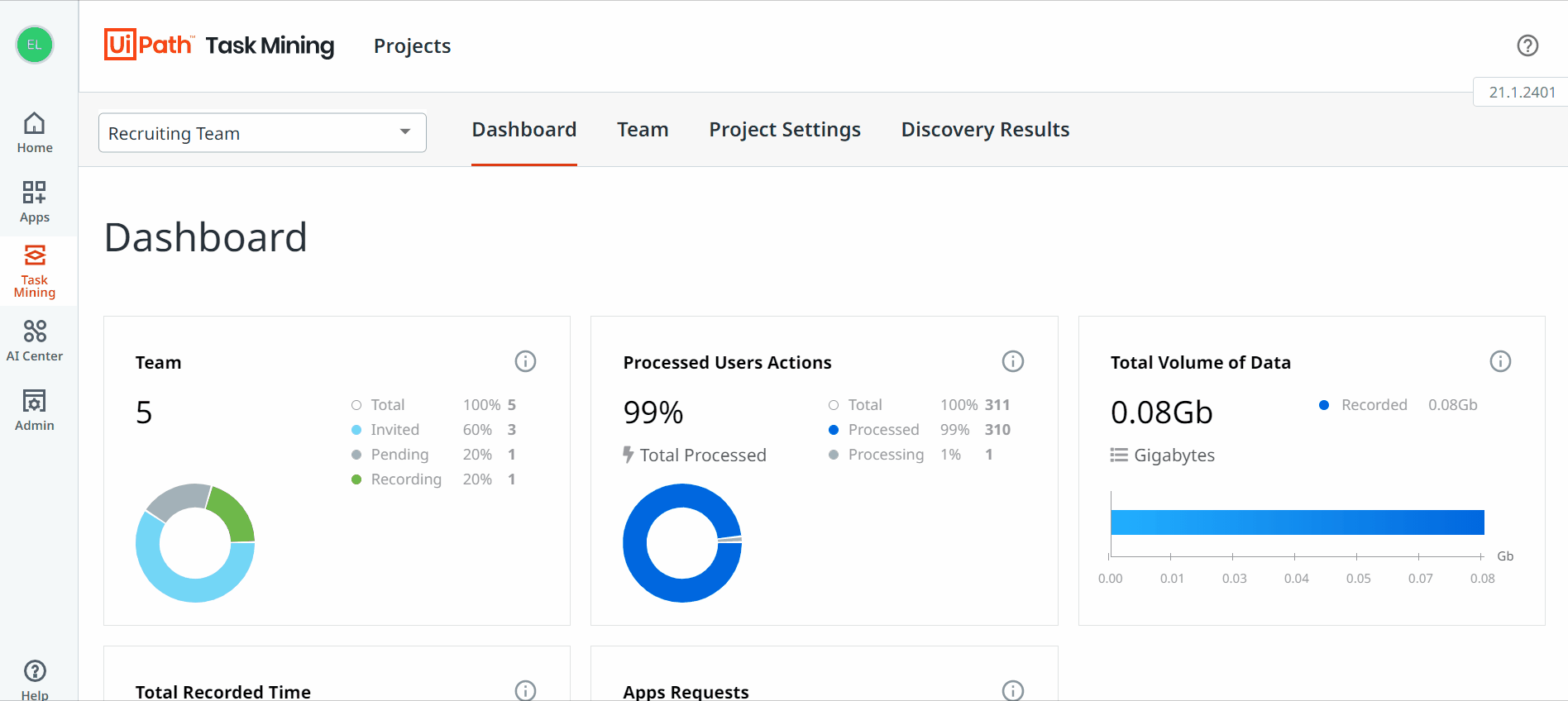The image size is (1568, 701).
Task: Click the 0.04 axis label on the chart
Action: (x=1297, y=579)
